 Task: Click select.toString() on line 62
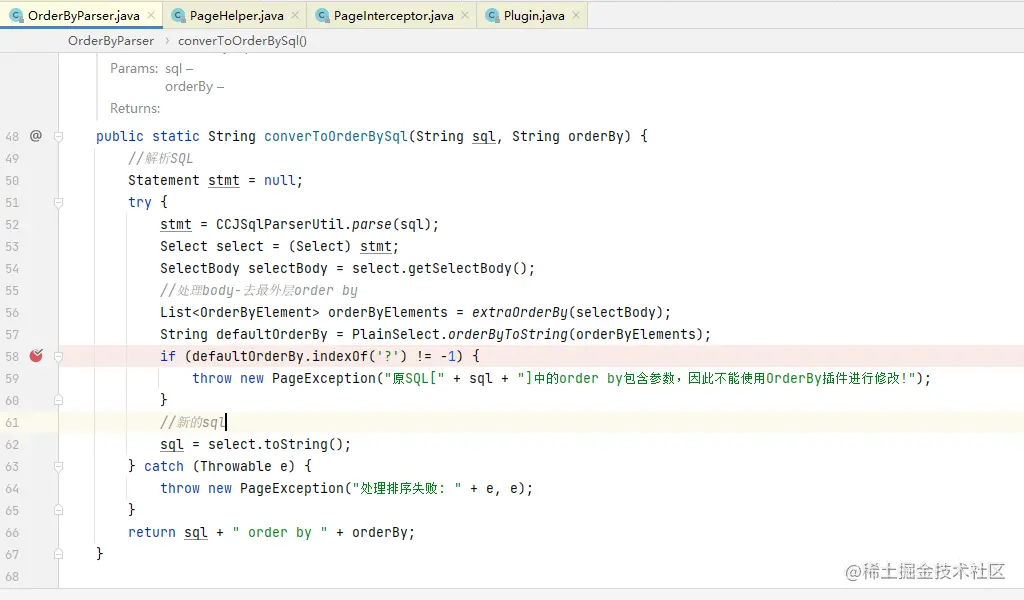point(275,445)
